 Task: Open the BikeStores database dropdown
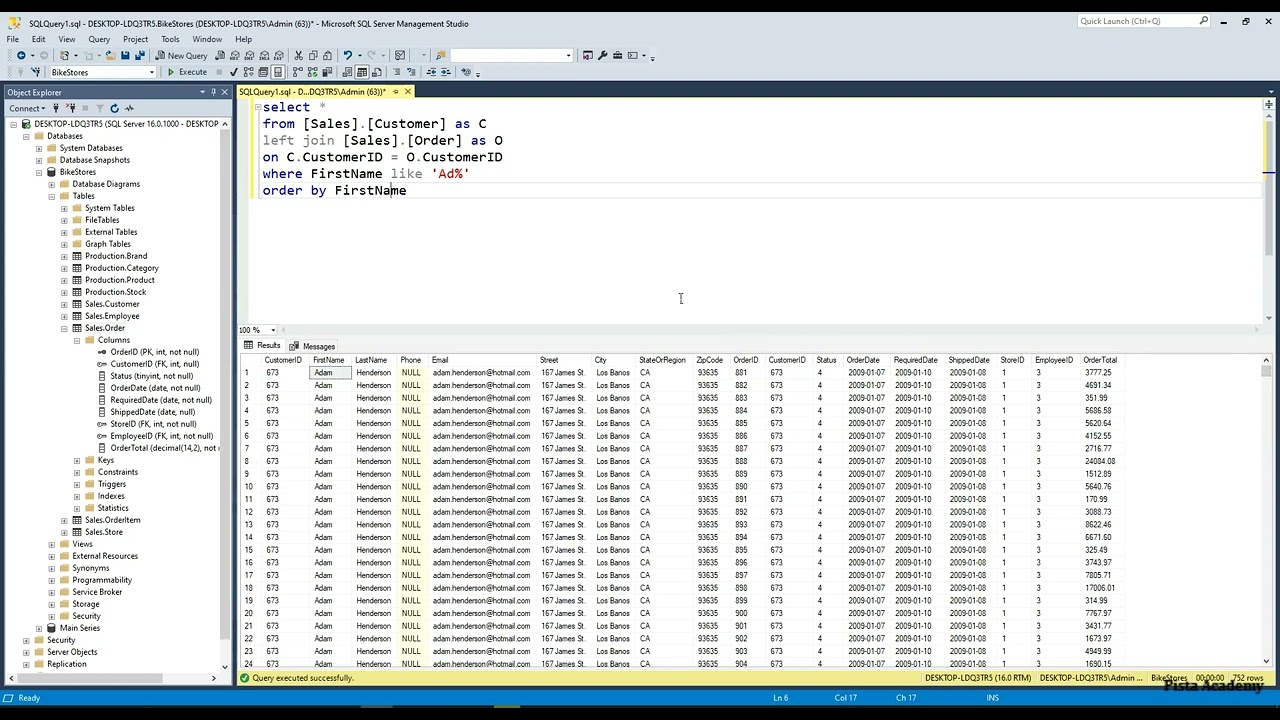coord(152,72)
